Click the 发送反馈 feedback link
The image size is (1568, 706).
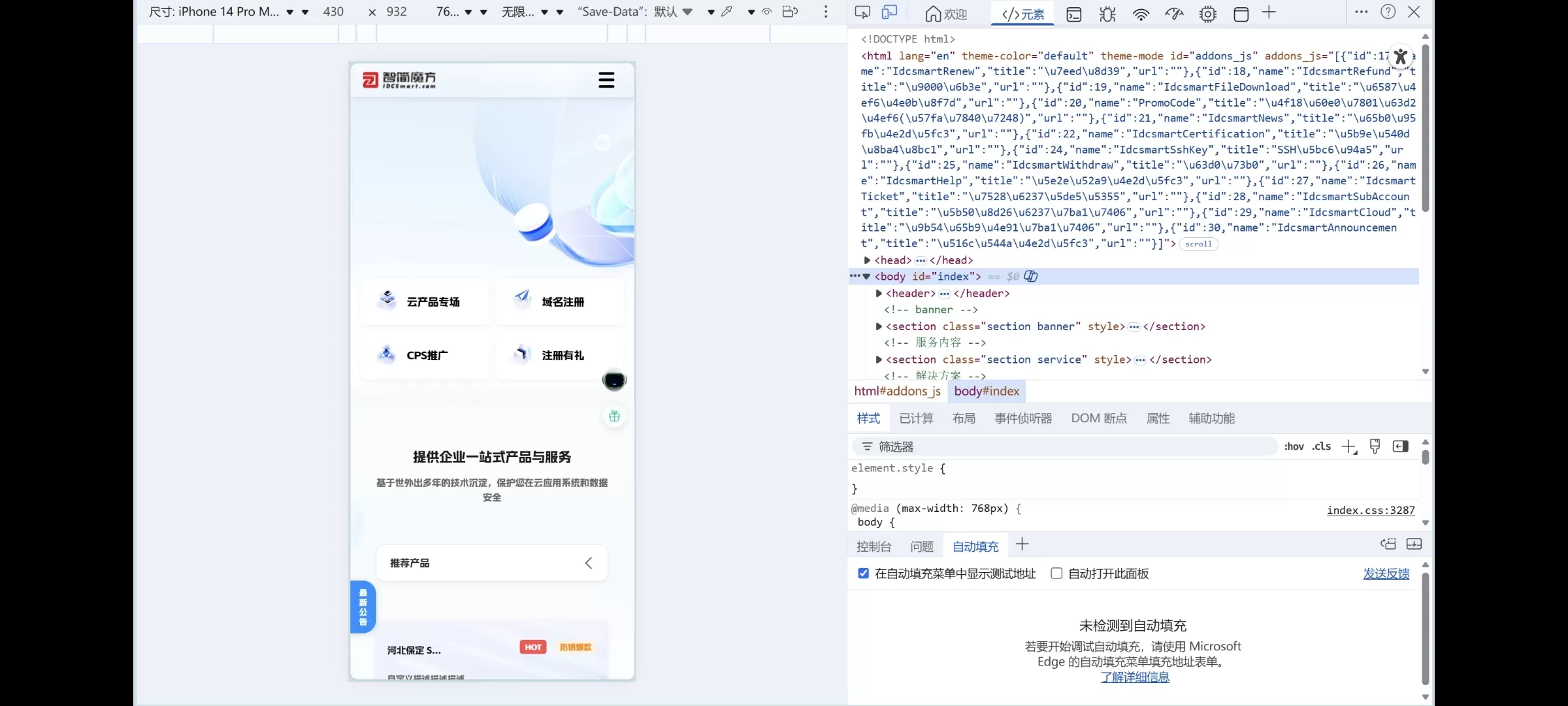[x=1386, y=573]
